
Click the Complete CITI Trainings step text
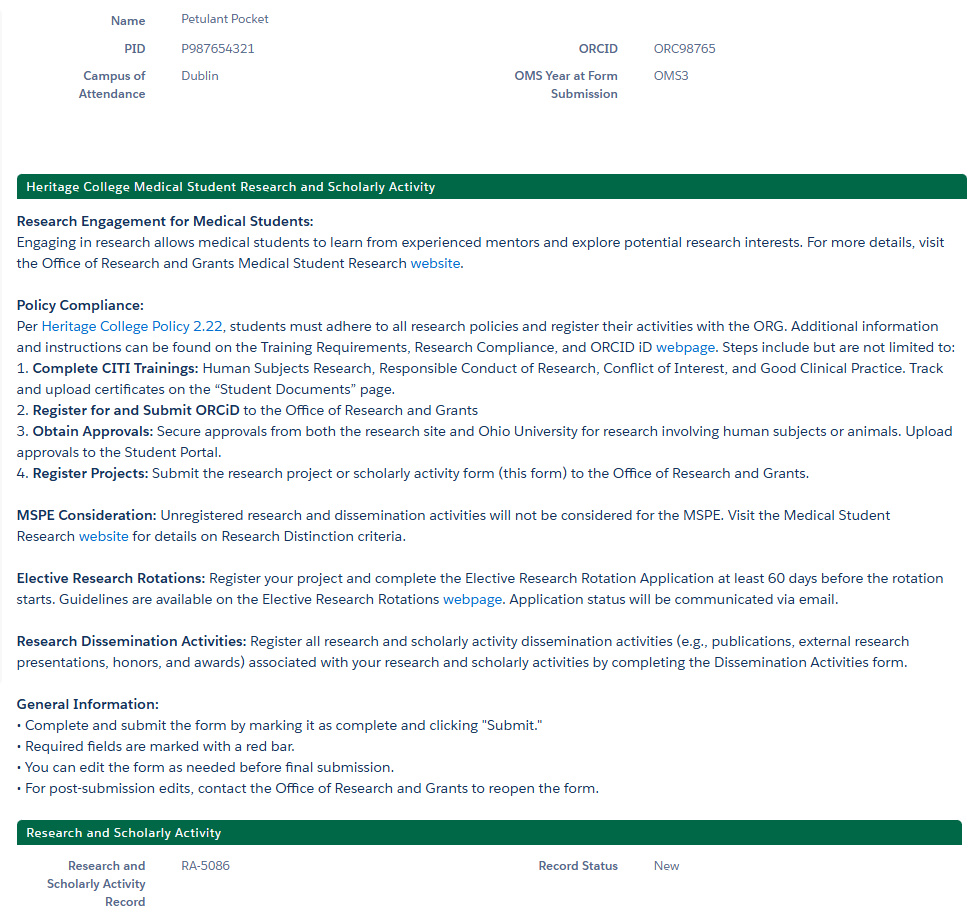(115, 368)
